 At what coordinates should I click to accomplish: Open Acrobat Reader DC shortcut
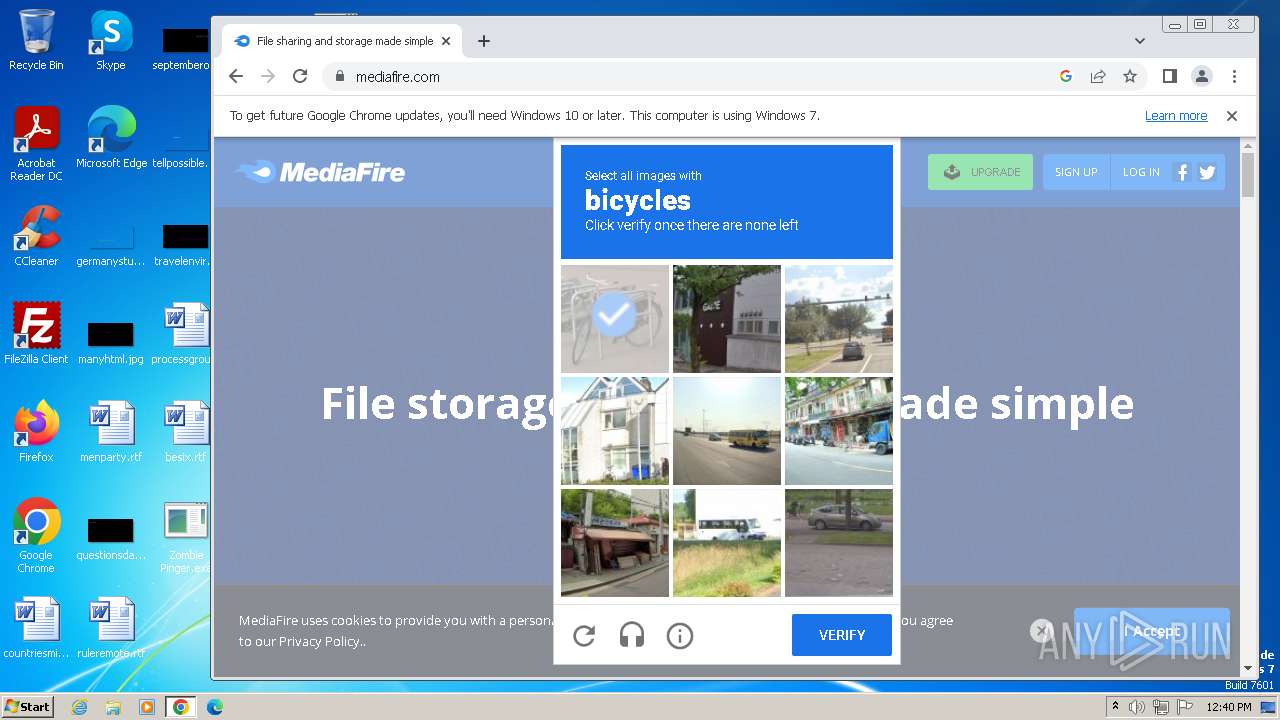(x=36, y=145)
